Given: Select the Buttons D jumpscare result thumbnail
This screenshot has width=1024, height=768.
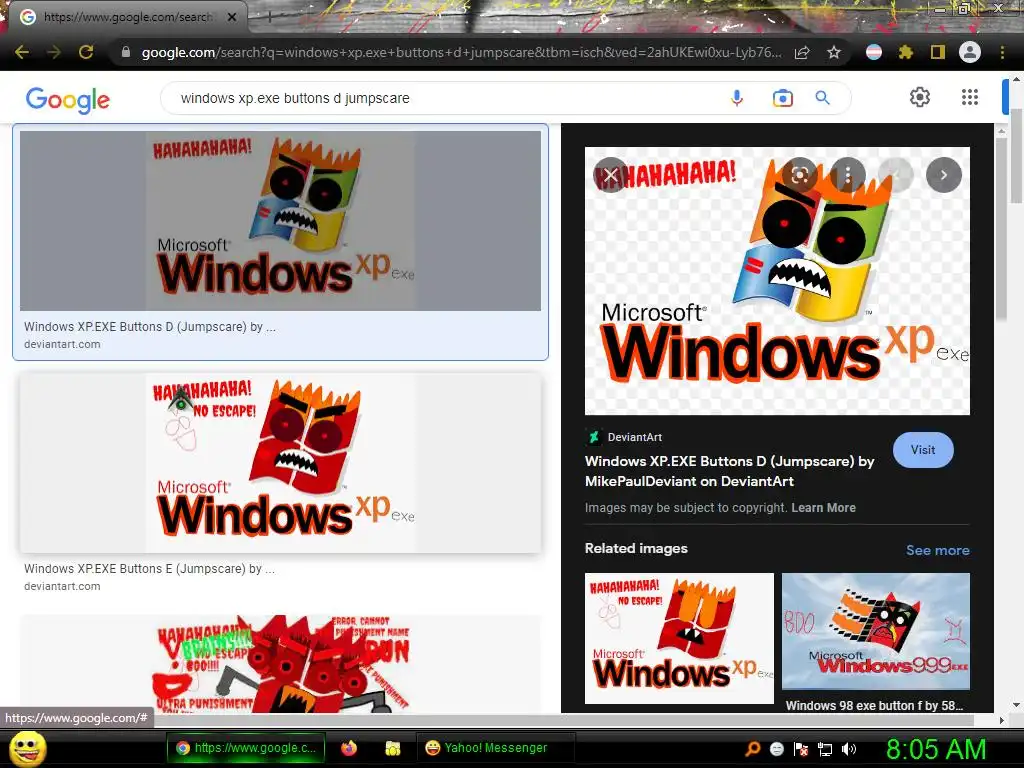Looking at the screenshot, I should [x=280, y=221].
